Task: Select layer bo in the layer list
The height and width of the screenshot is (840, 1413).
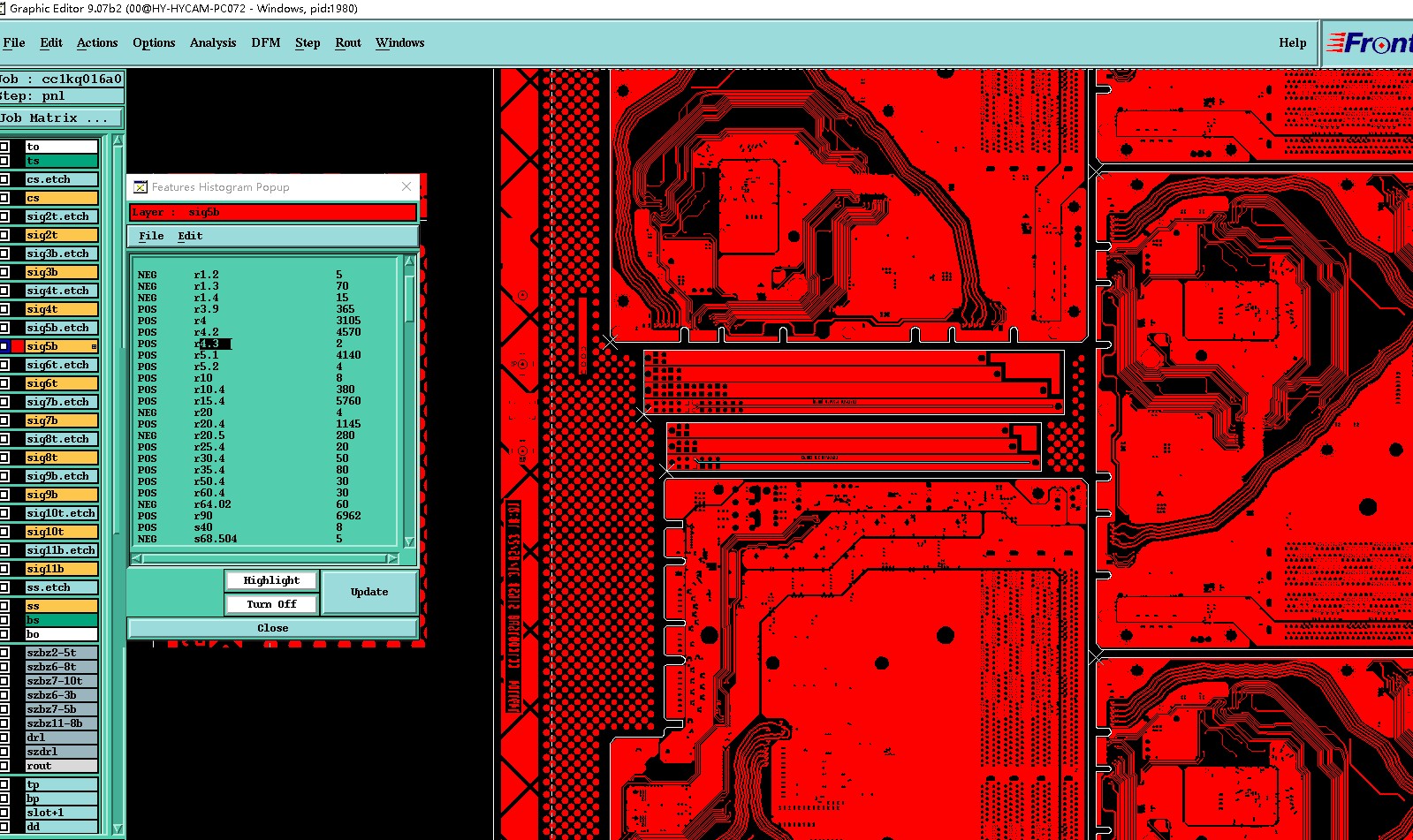Action: click(61, 634)
